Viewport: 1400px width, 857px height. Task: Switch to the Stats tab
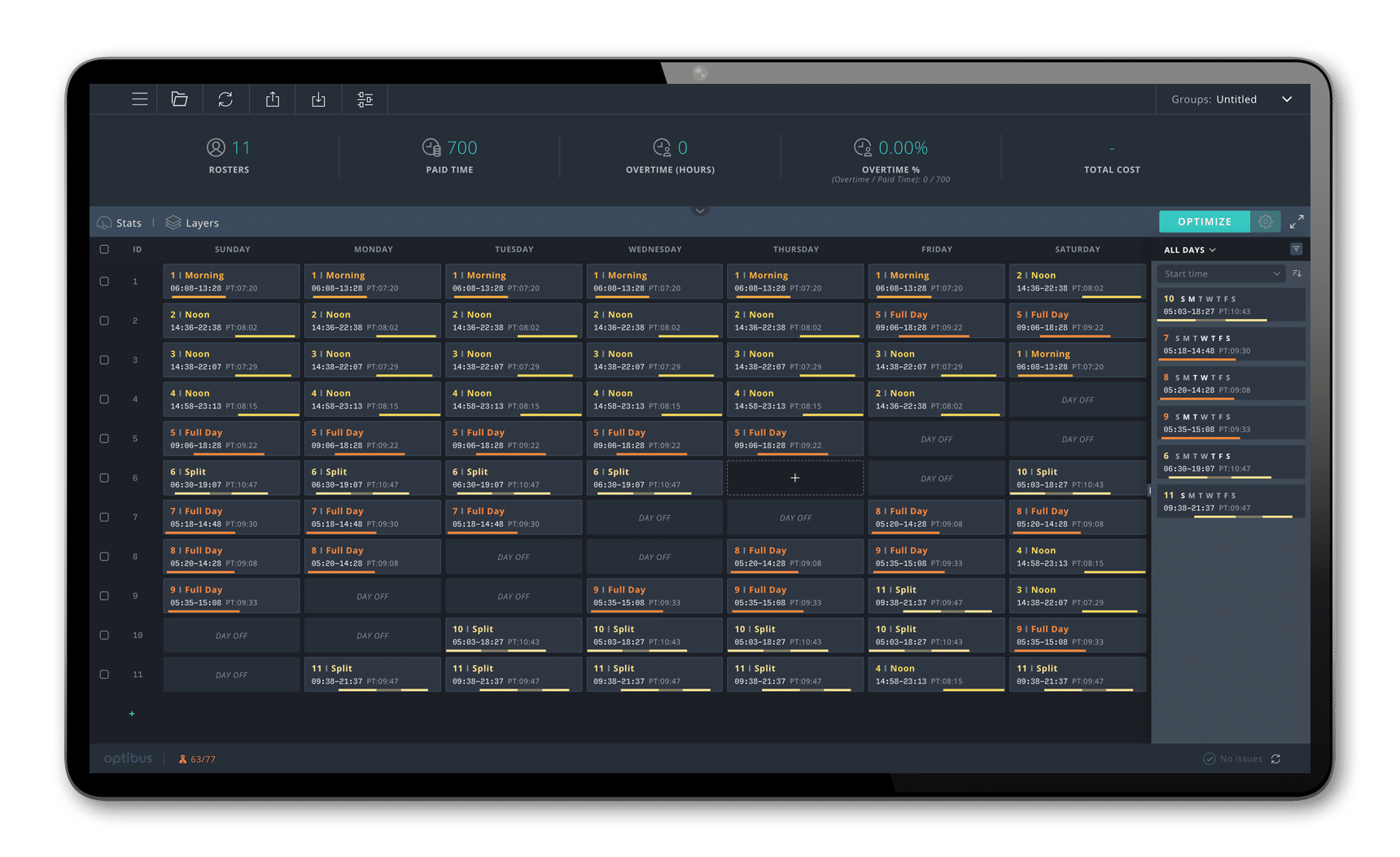[120, 223]
